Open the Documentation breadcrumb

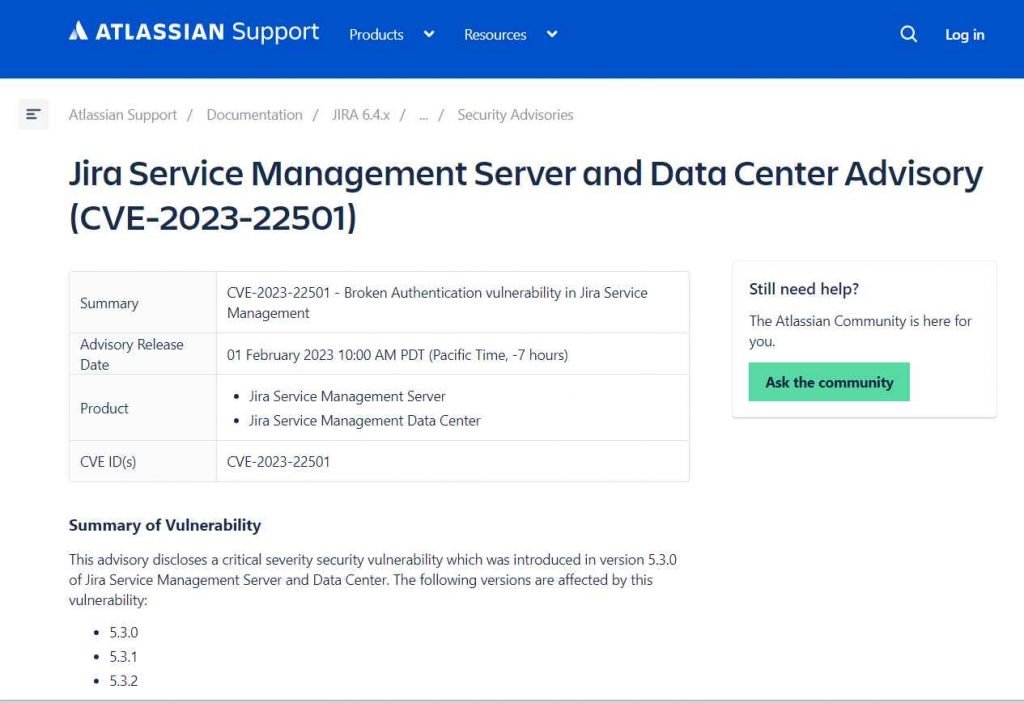[x=255, y=115]
